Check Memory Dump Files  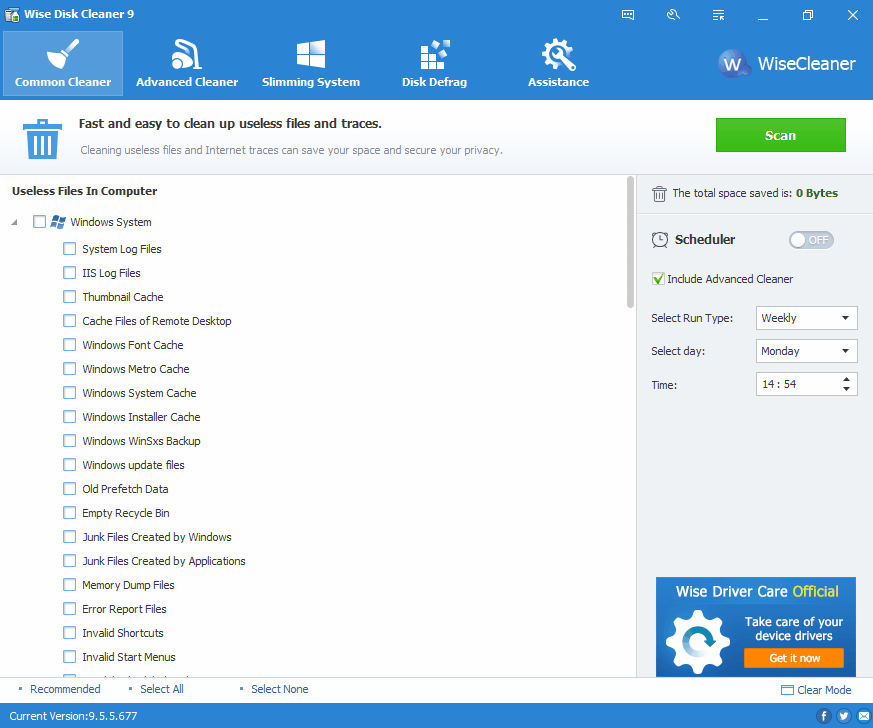tap(70, 585)
